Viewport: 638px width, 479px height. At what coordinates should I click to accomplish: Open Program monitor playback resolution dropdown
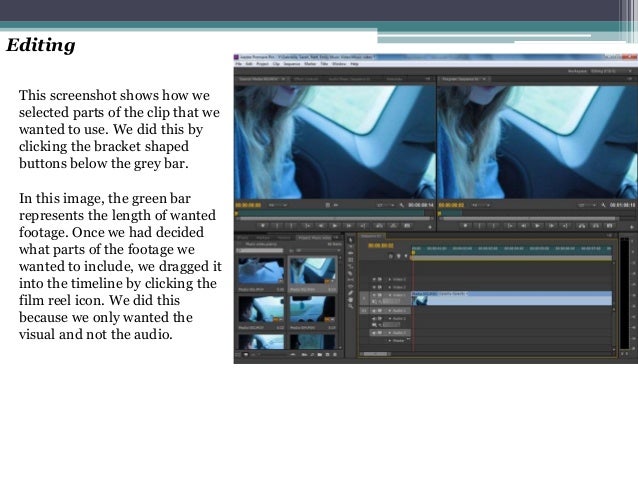[587, 205]
